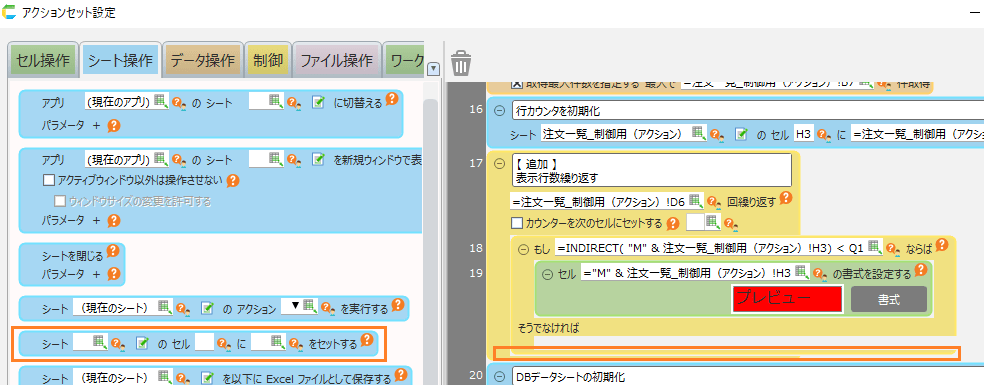The height and width of the screenshot is (385, 984).
Task: Click the help icon next to the H3 cell field
Action: pos(824,134)
